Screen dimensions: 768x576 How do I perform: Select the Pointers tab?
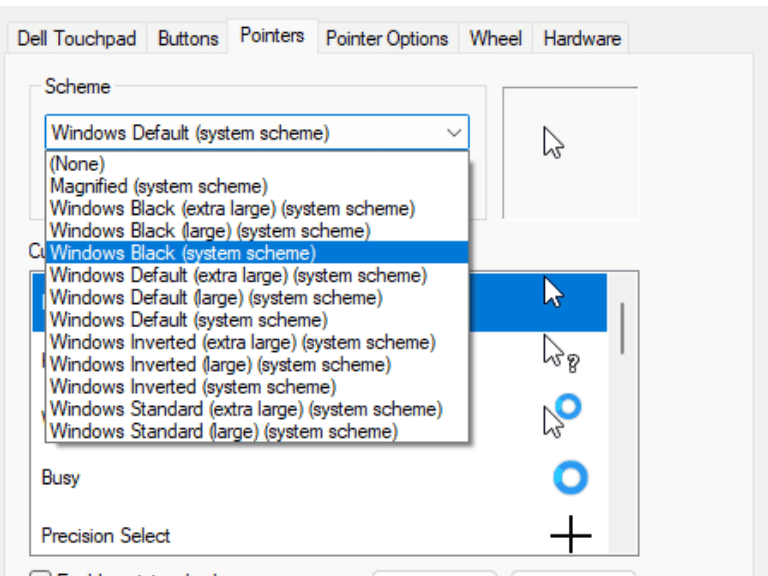coord(272,36)
